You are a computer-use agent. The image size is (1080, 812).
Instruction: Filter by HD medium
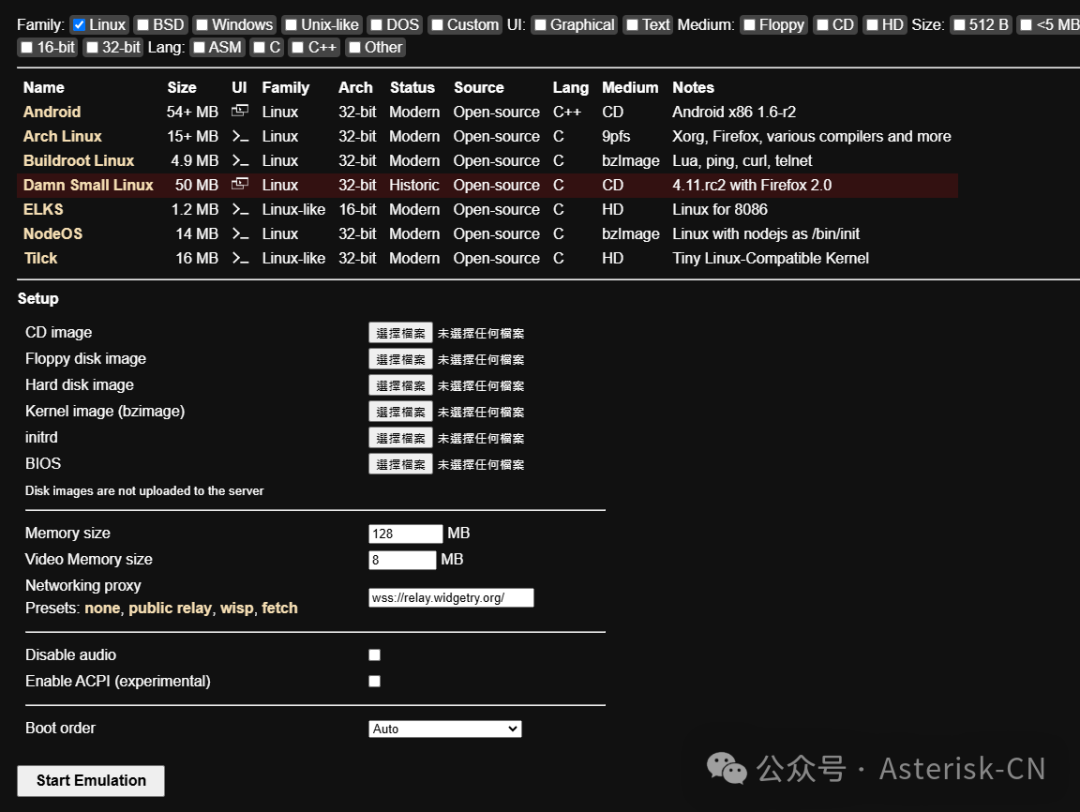(872, 25)
